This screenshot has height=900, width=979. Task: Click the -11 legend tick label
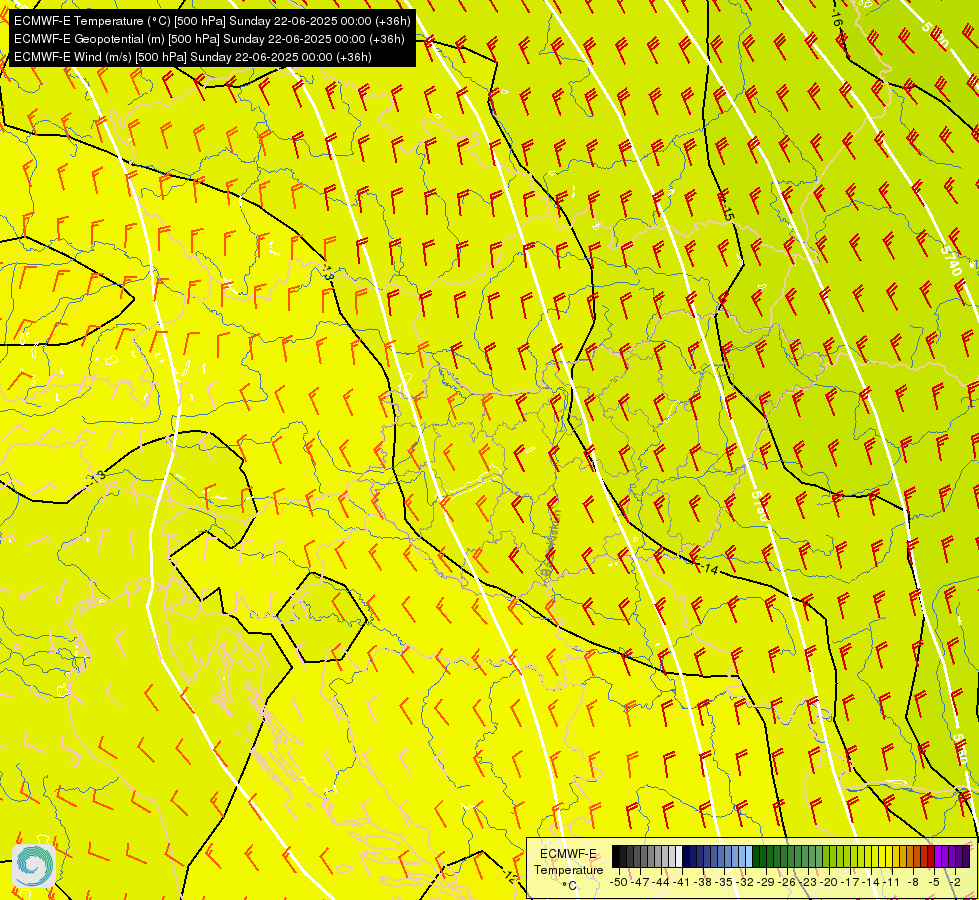(x=893, y=882)
